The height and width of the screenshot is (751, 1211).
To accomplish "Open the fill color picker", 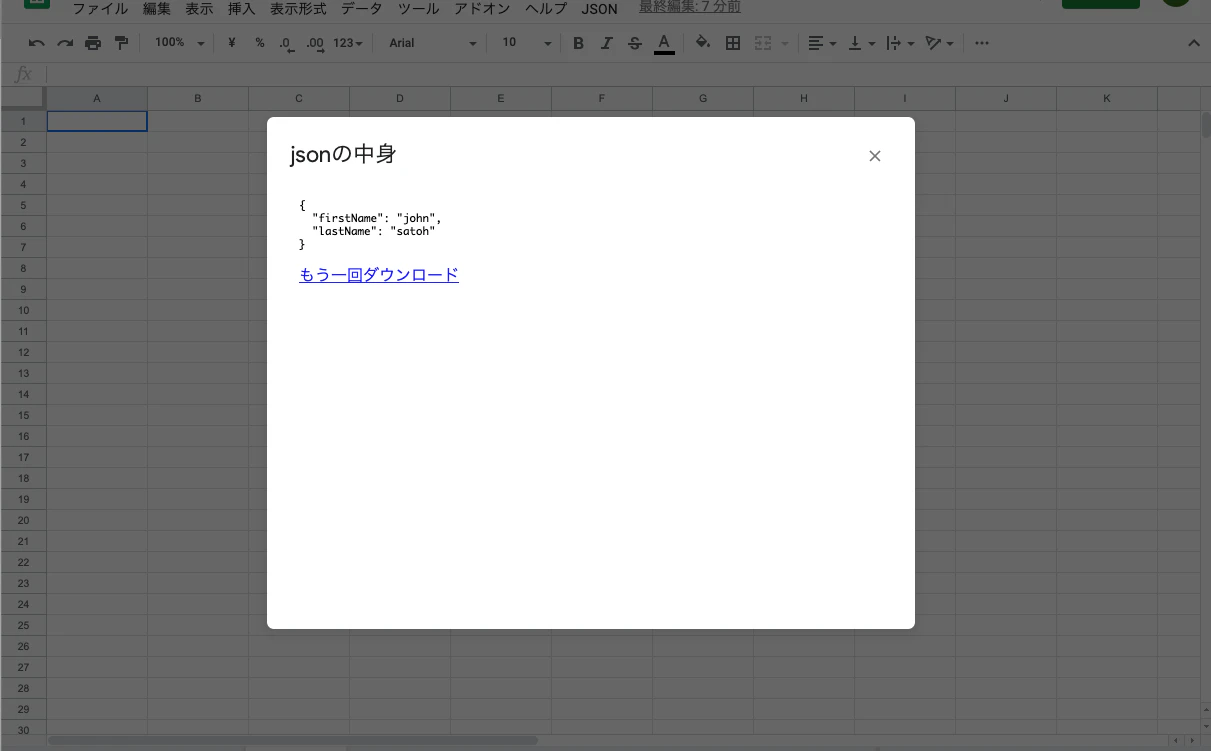I will click(703, 43).
